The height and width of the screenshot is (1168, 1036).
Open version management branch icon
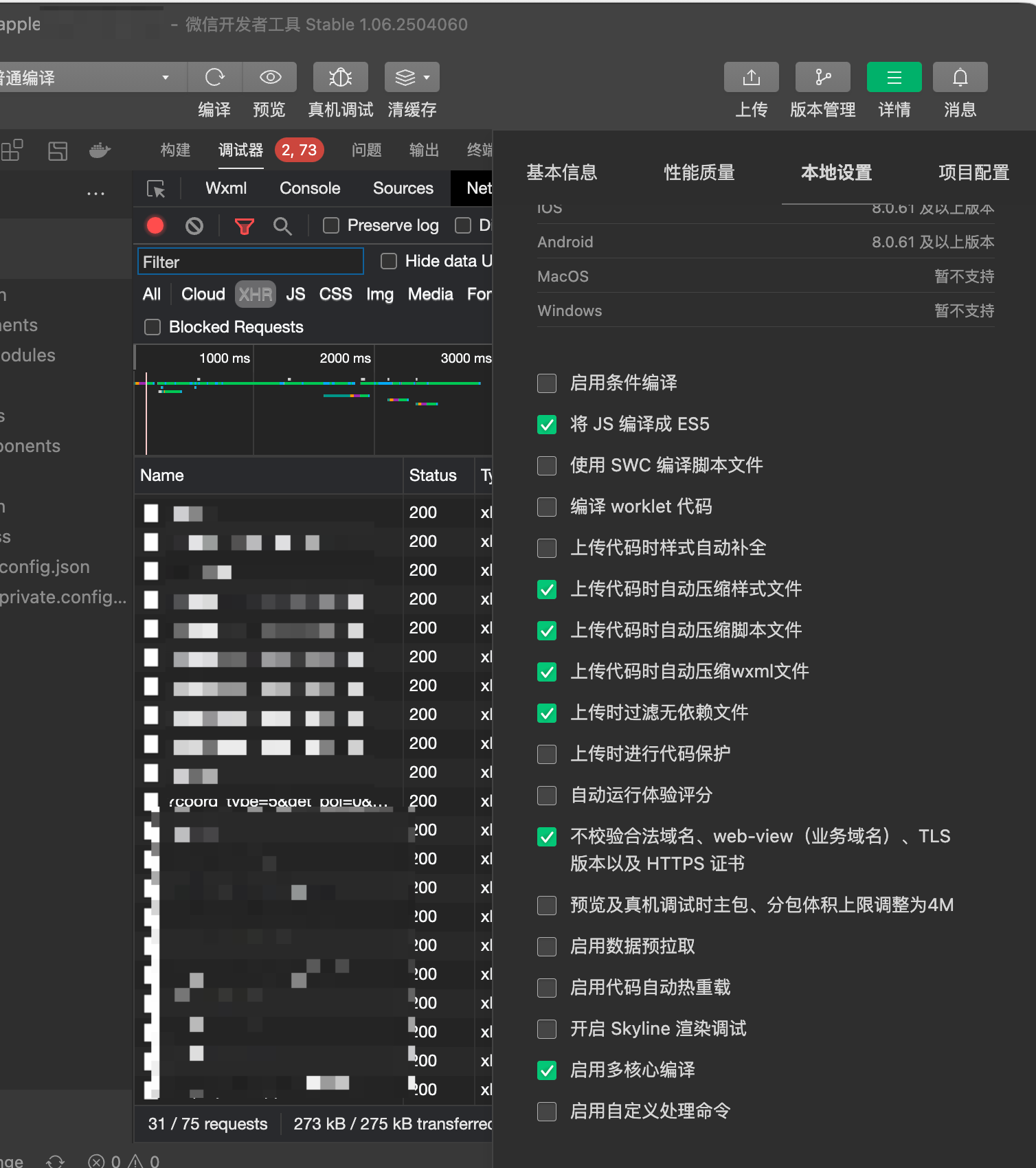(x=823, y=77)
